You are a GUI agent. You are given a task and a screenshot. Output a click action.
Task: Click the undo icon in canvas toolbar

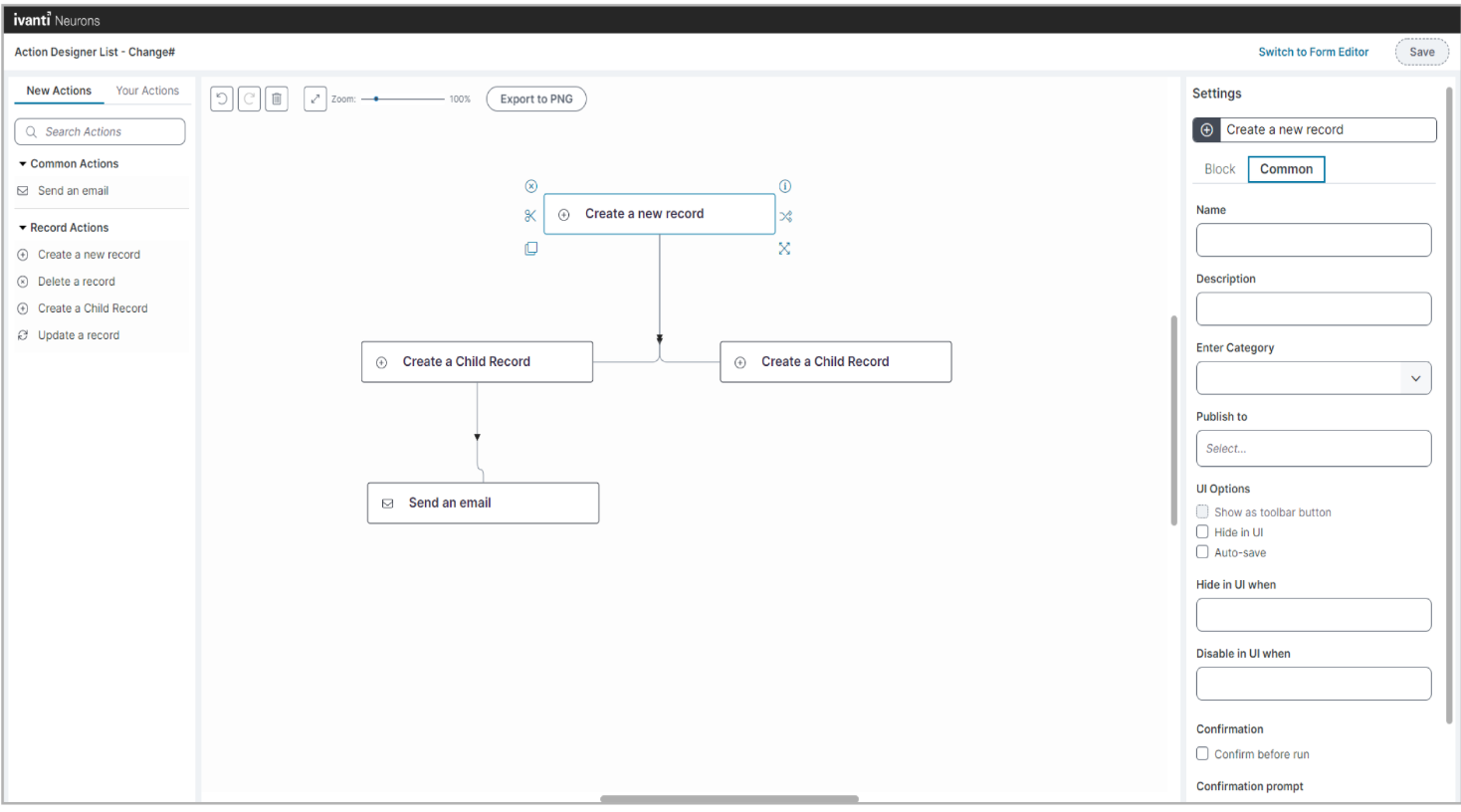pyautogui.click(x=222, y=99)
